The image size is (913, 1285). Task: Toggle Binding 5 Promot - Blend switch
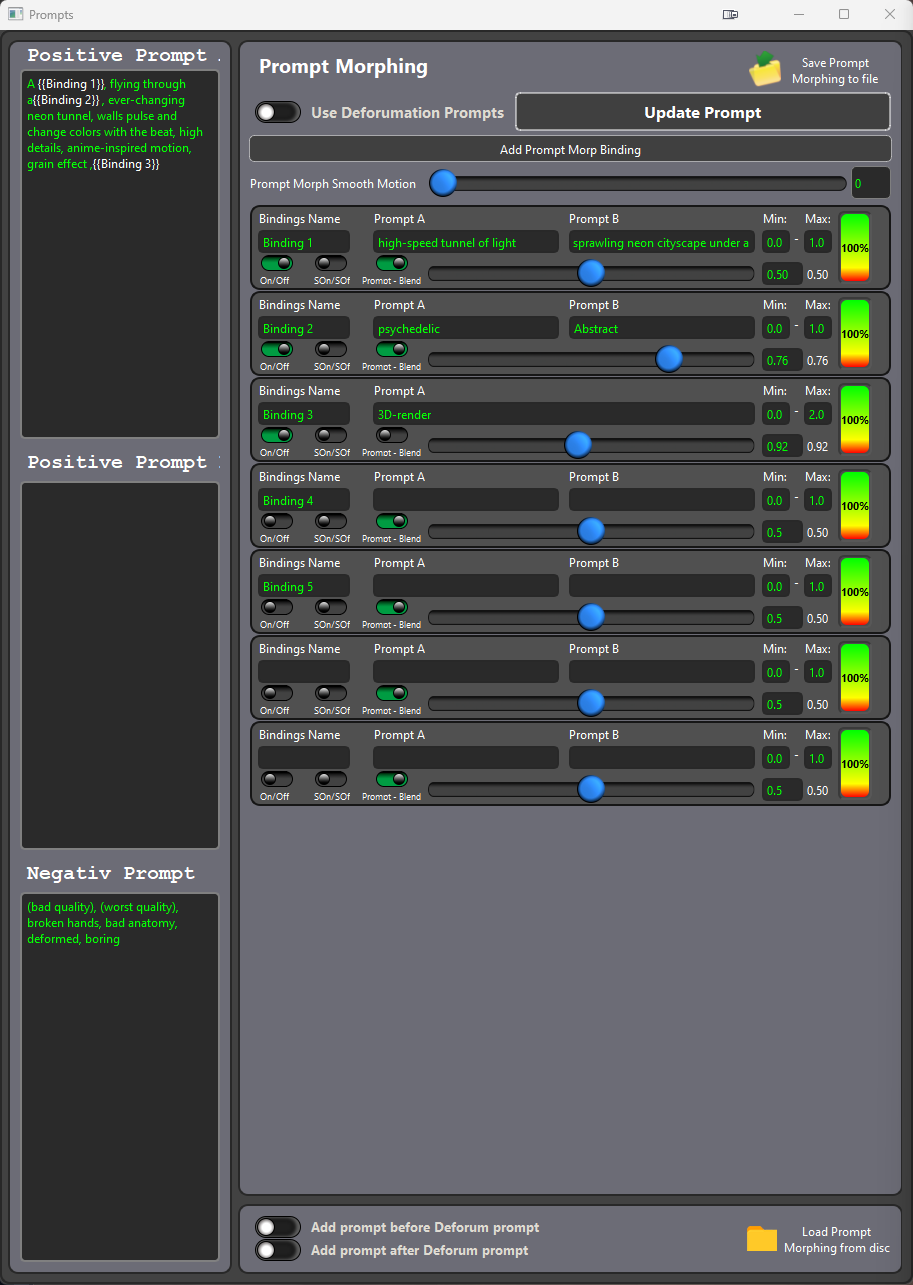tap(392, 607)
